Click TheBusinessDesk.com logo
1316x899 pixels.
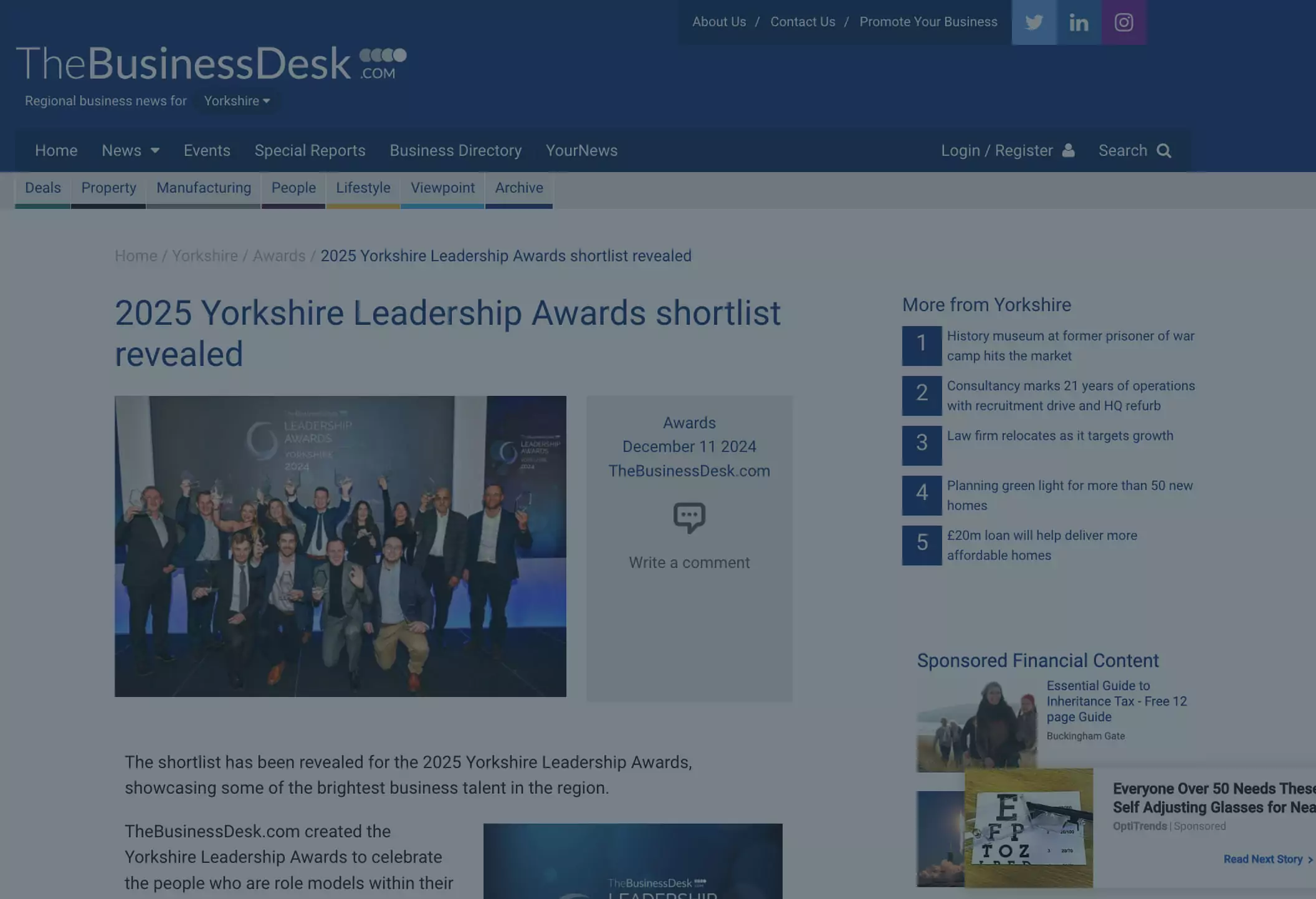(211, 63)
